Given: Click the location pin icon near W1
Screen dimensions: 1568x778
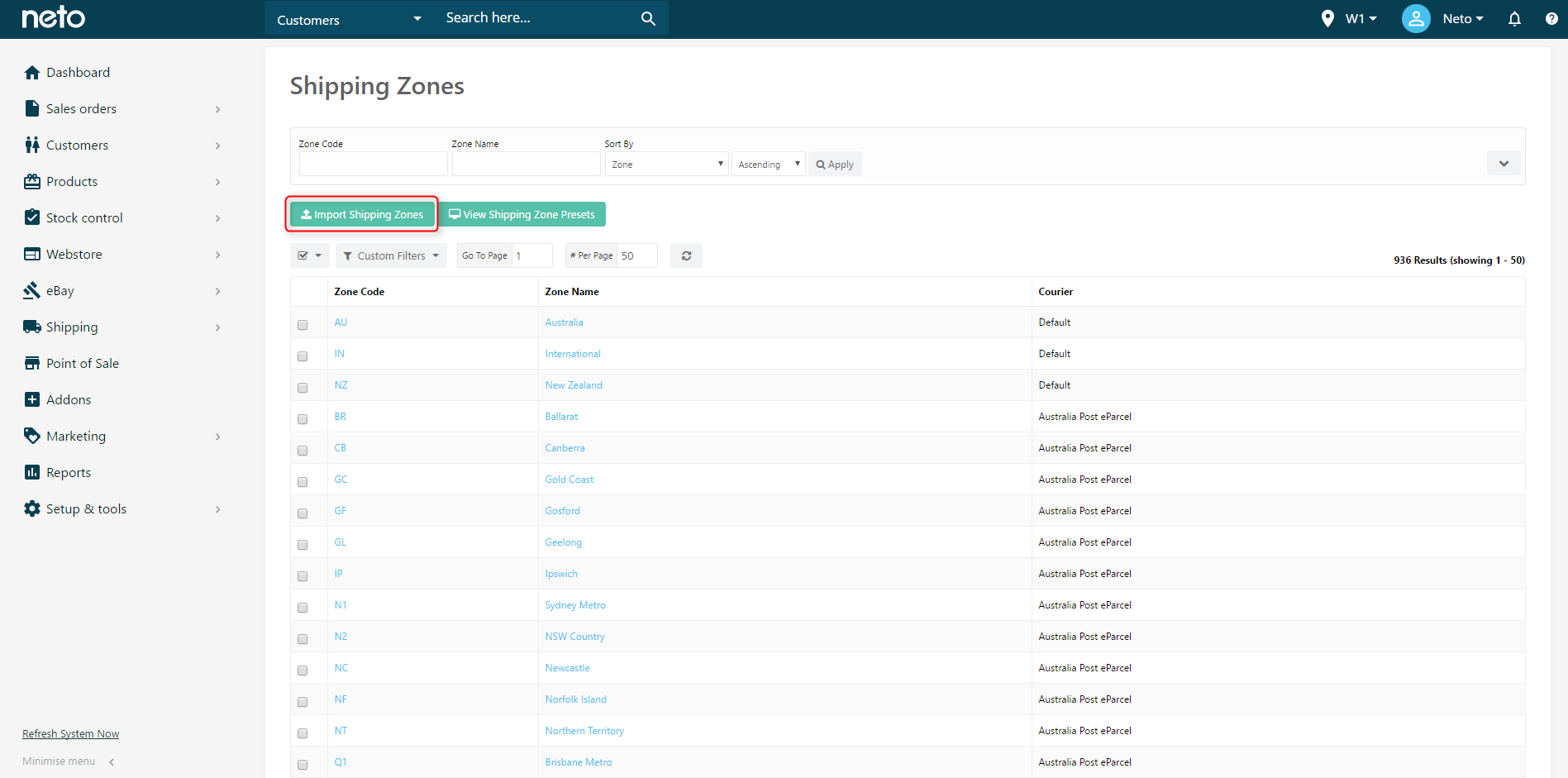Looking at the screenshot, I should [1327, 18].
